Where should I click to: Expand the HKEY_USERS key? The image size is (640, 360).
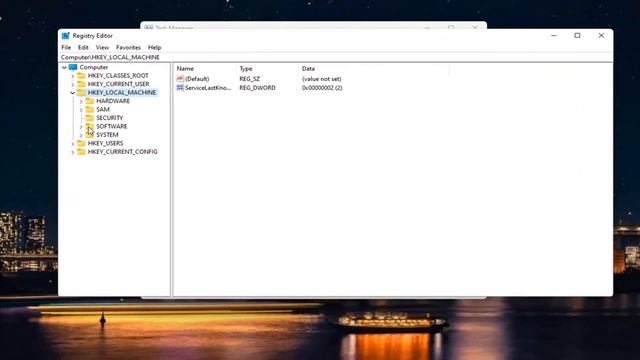click(x=73, y=144)
